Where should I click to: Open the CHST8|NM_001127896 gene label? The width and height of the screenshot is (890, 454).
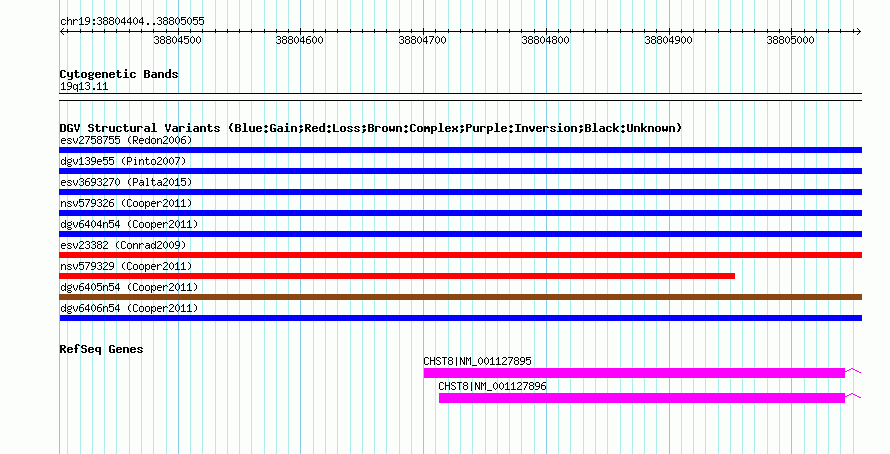pos(492,386)
